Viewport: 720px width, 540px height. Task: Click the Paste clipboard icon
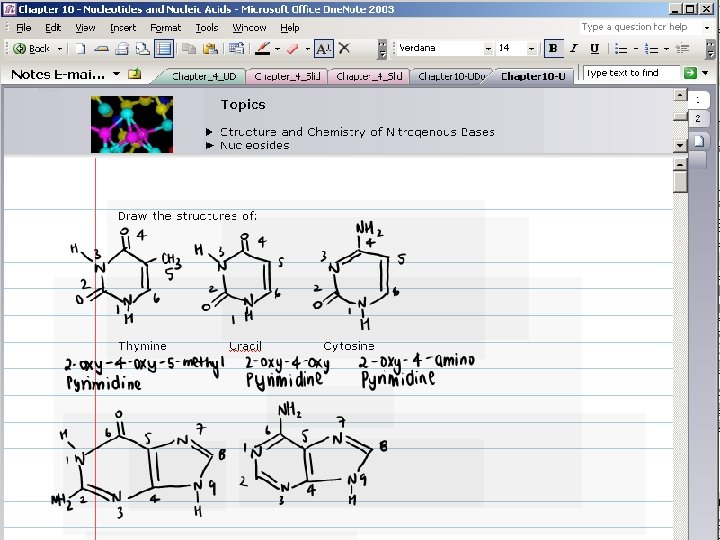(210, 49)
